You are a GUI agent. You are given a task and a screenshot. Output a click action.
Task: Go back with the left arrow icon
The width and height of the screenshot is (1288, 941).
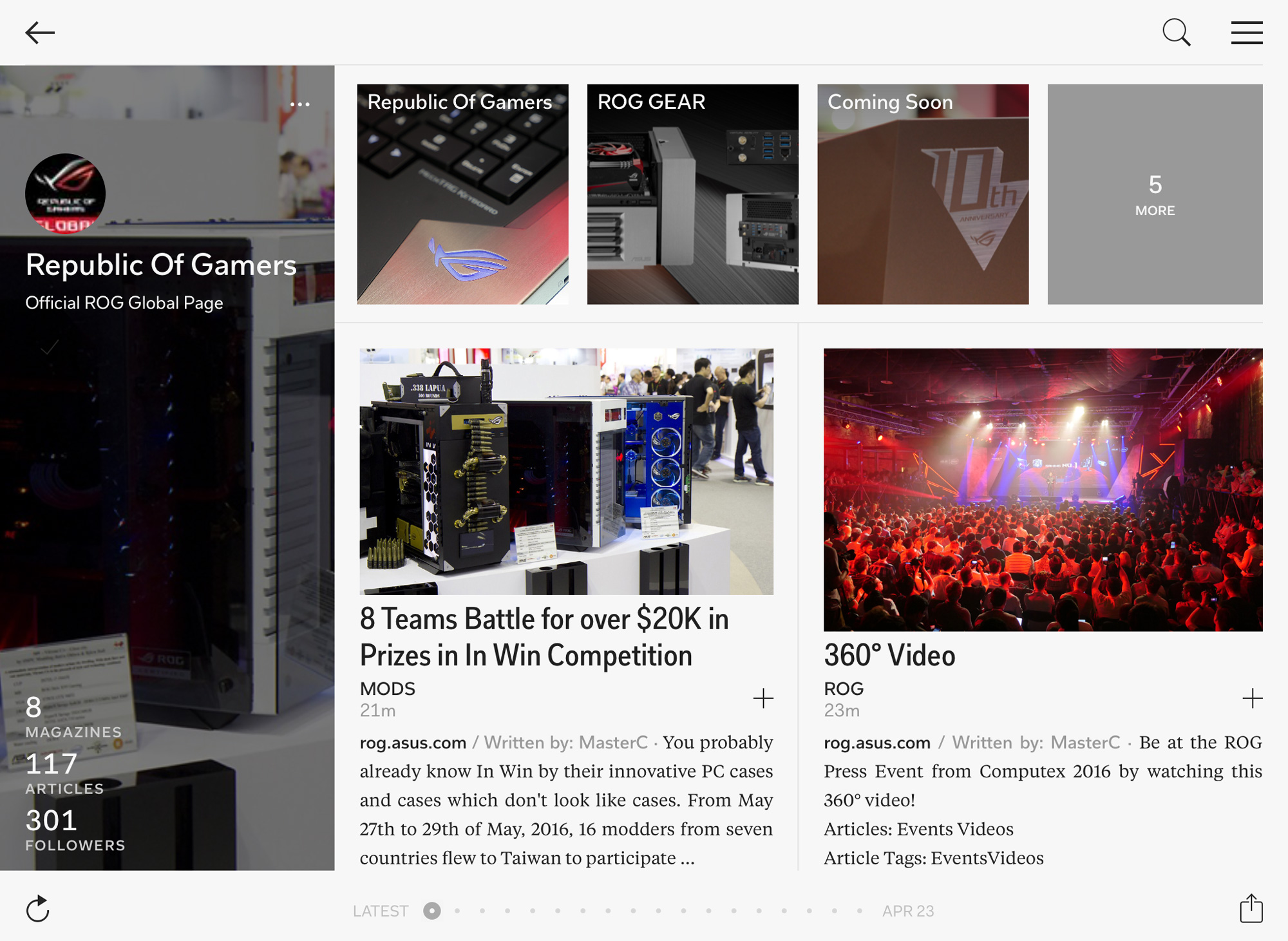tap(40, 32)
